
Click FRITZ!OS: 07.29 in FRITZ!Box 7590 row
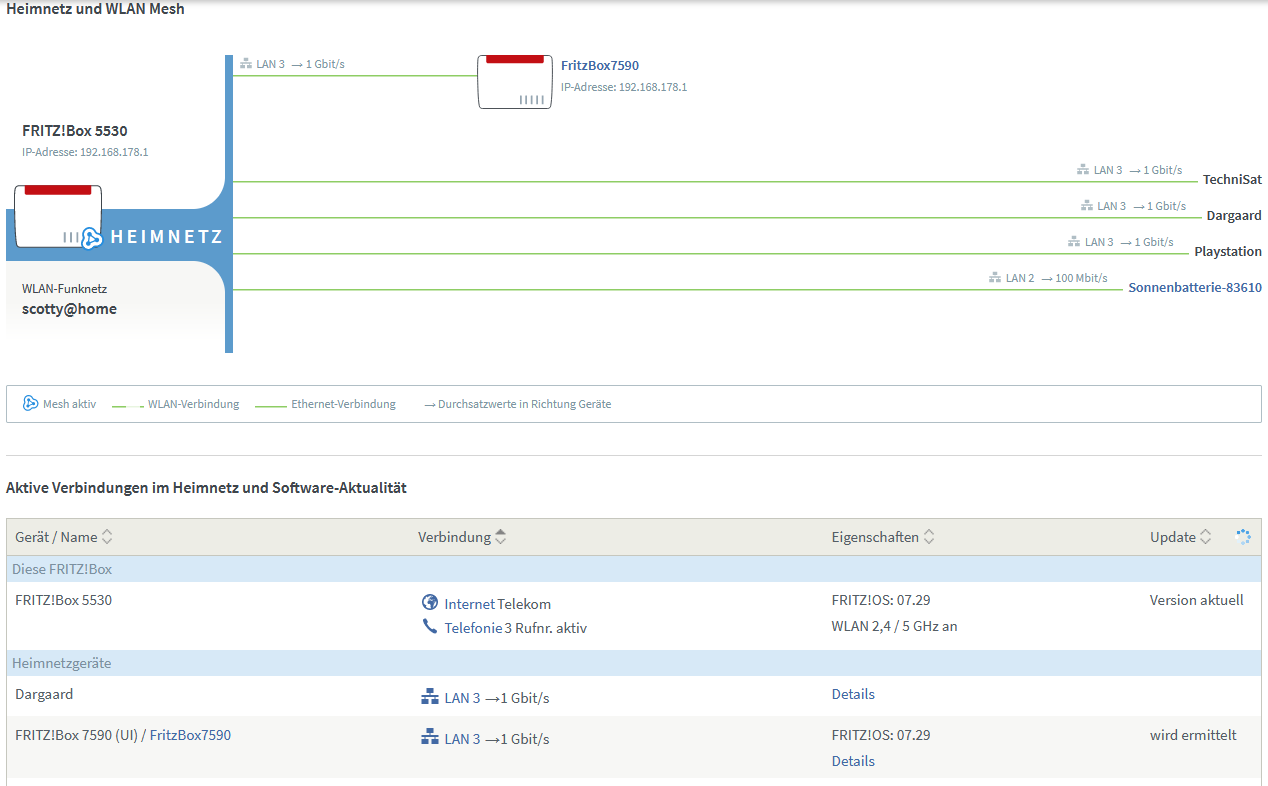point(881,735)
